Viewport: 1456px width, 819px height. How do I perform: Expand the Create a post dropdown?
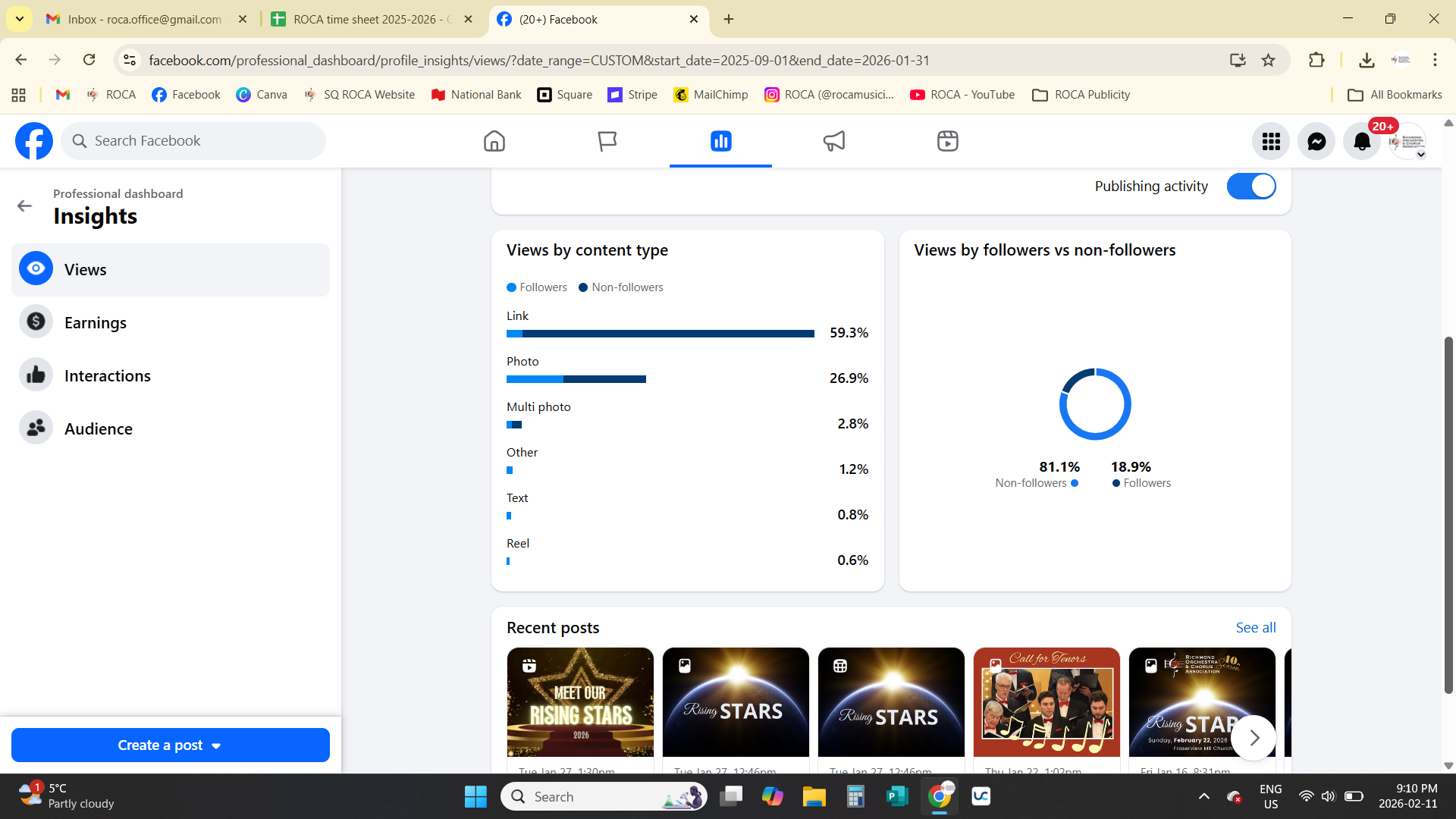coord(216,746)
